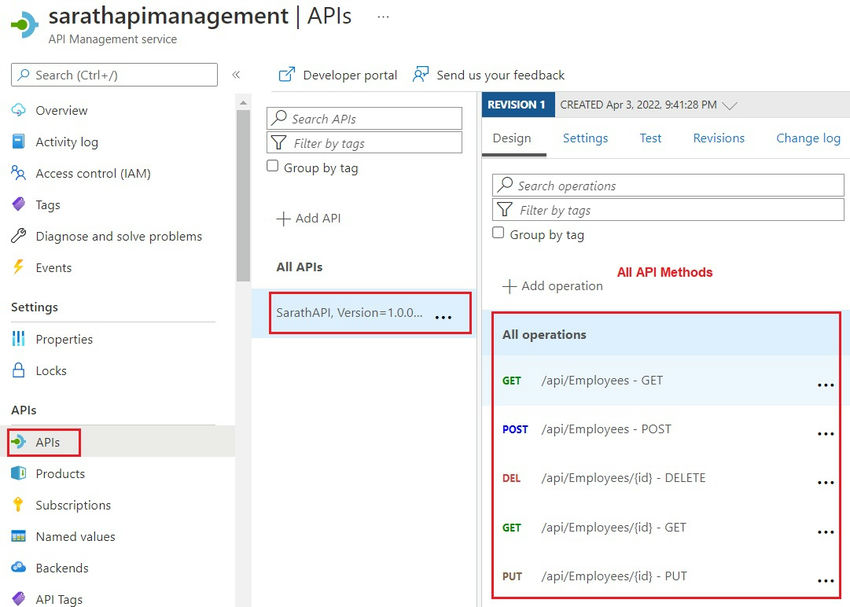
Task: Click the Activity log icon
Action: 18,142
